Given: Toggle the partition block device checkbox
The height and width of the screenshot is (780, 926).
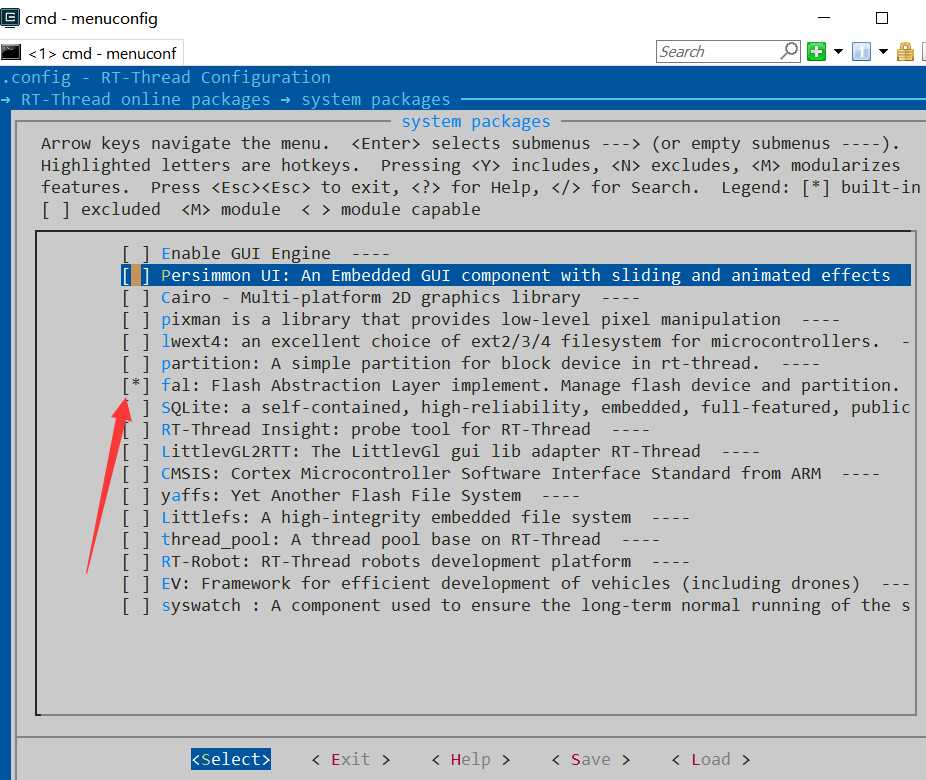Looking at the screenshot, I should (x=136, y=364).
